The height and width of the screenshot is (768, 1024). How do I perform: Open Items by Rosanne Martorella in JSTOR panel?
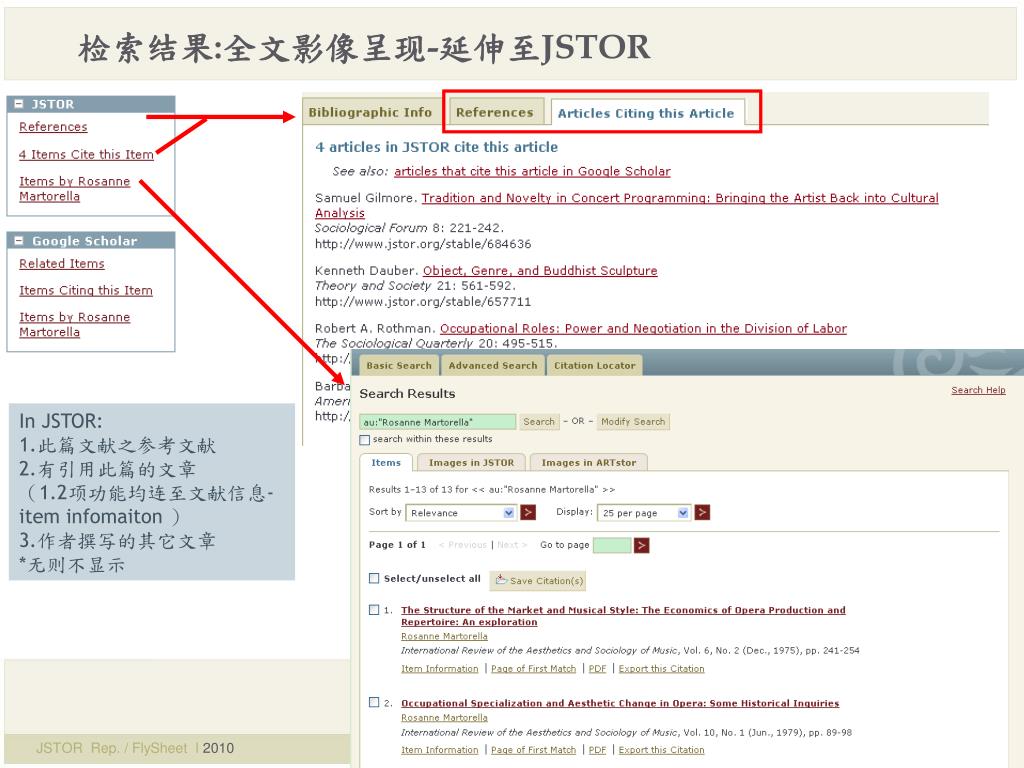pyautogui.click(x=74, y=189)
